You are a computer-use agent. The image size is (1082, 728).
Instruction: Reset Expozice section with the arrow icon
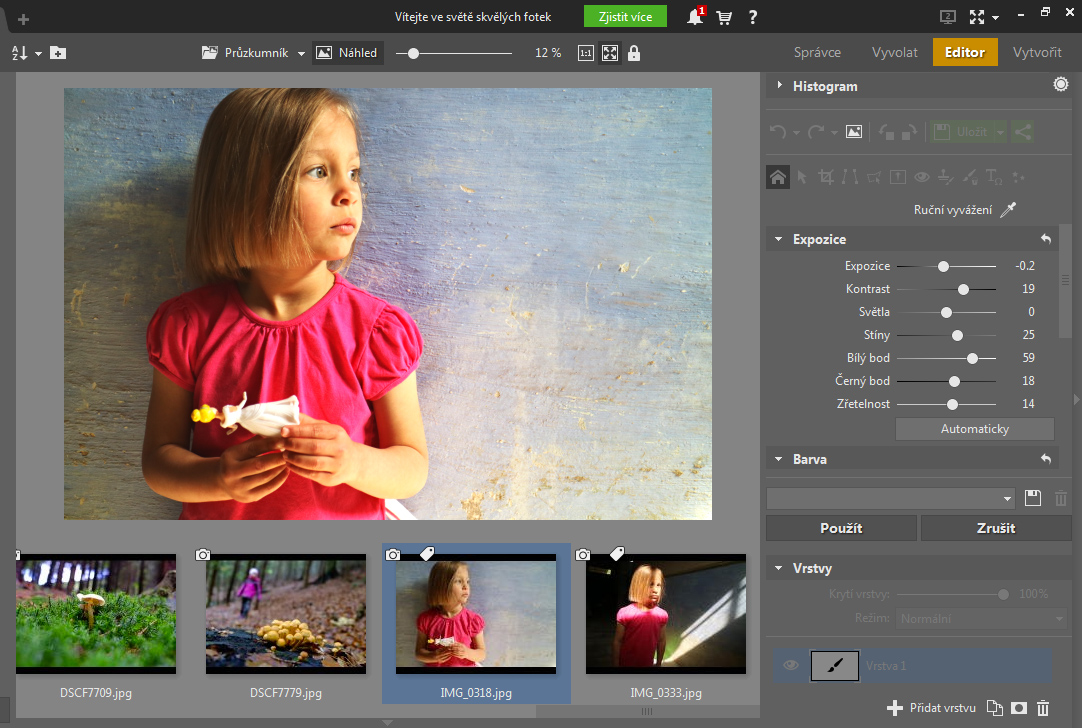(1046, 239)
